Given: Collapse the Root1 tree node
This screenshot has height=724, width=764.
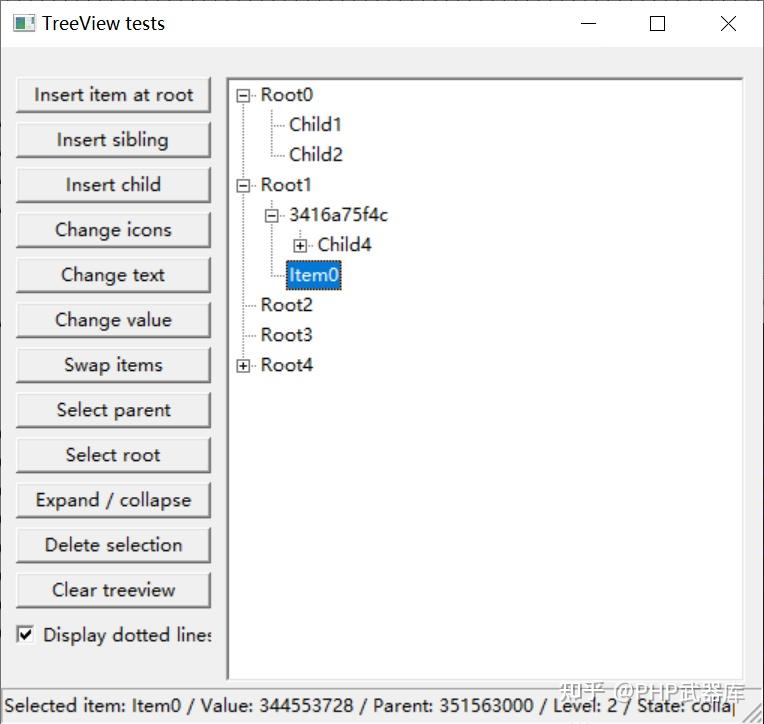Looking at the screenshot, I should [243, 186].
